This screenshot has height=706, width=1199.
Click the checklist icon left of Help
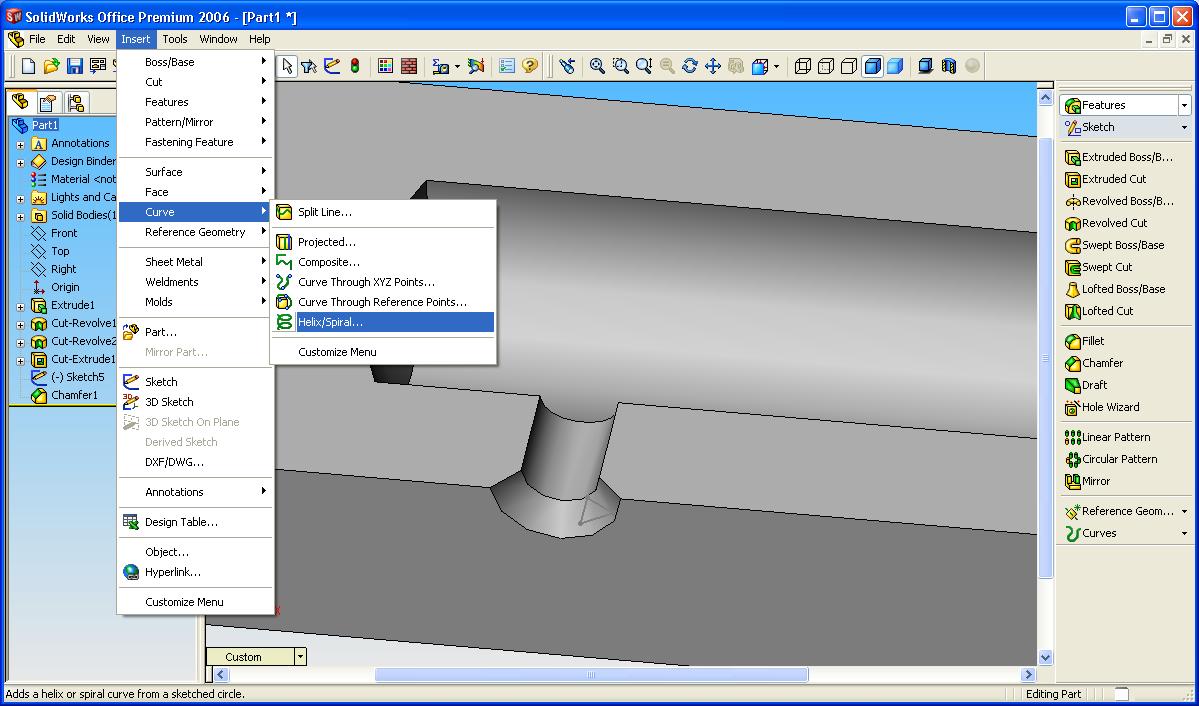click(506, 67)
